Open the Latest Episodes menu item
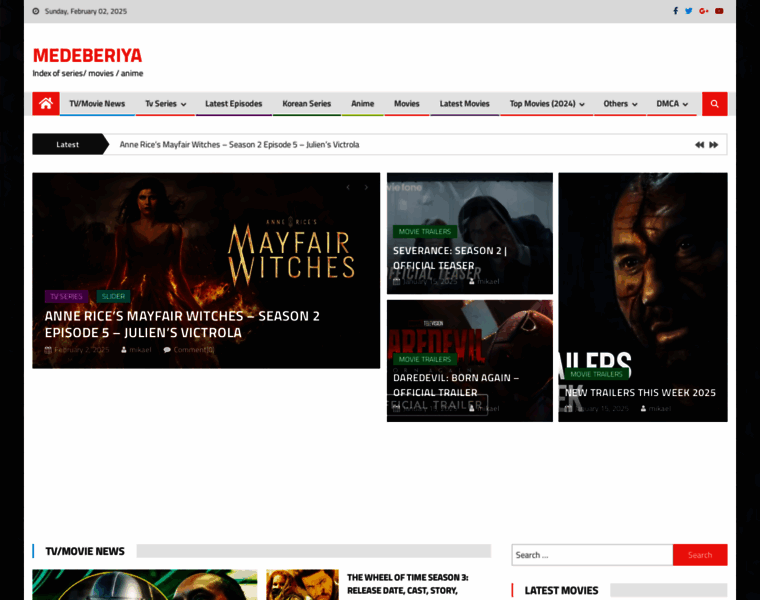Image resolution: width=760 pixels, height=600 pixels. coord(234,104)
